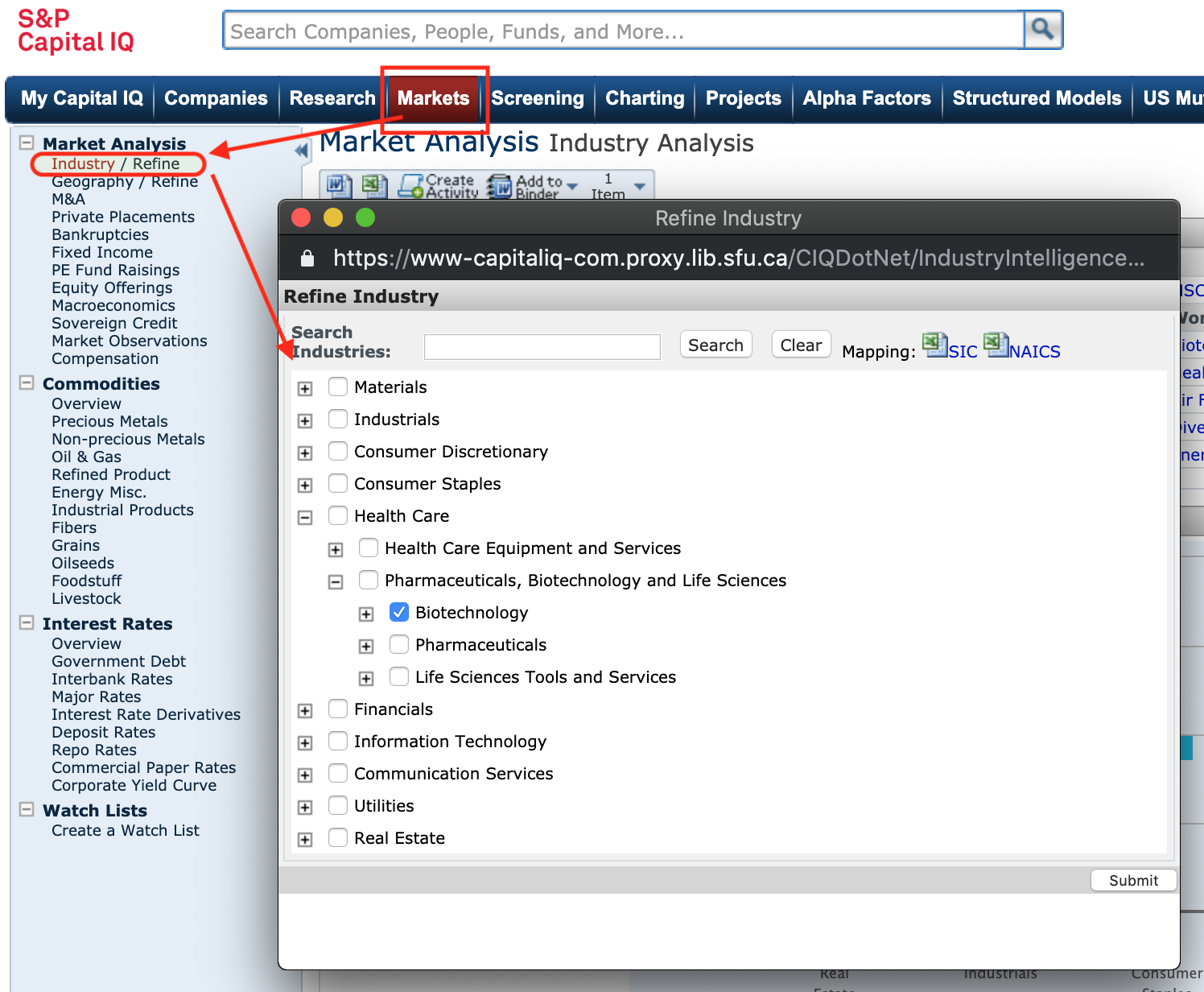Image resolution: width=1204 pixels, height=992 pixels.
Task: Open the Research tab
Action: point(332,98)
